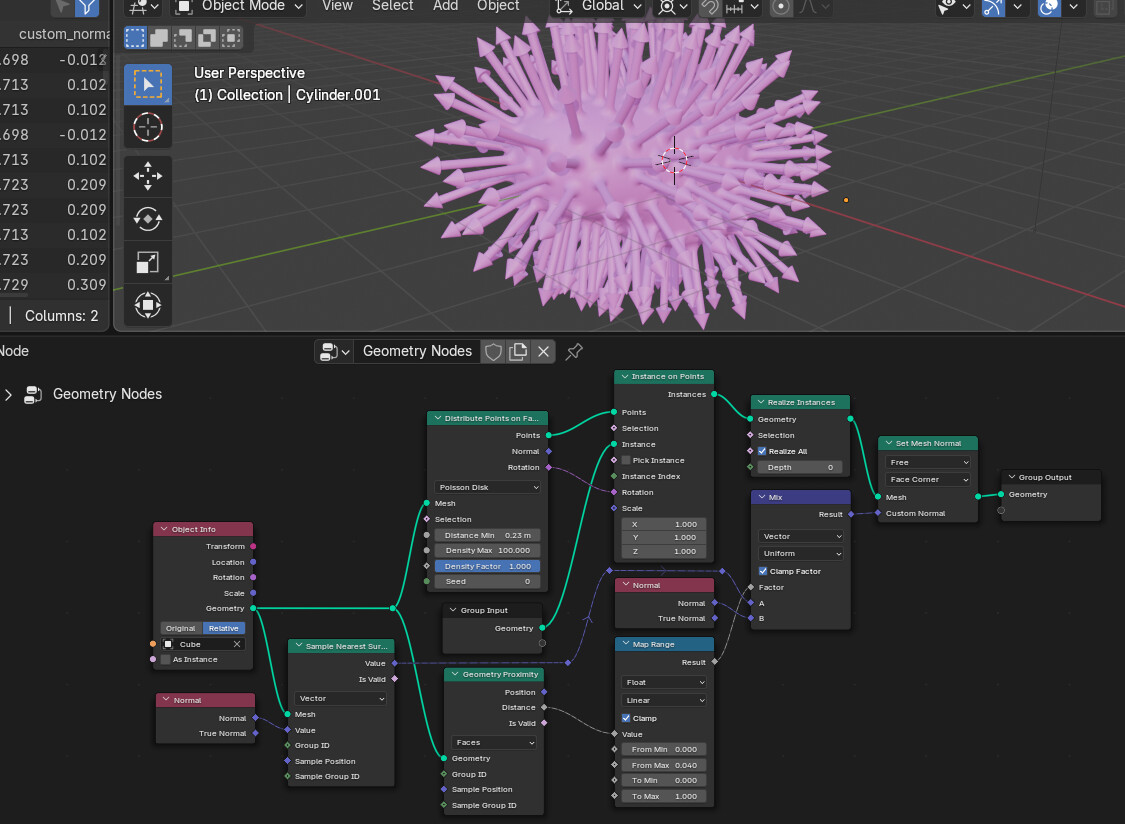Screen dimensions: 1125x824
Task: Uncheck Clamp Factor in Mix node
Action: point(763,571)
